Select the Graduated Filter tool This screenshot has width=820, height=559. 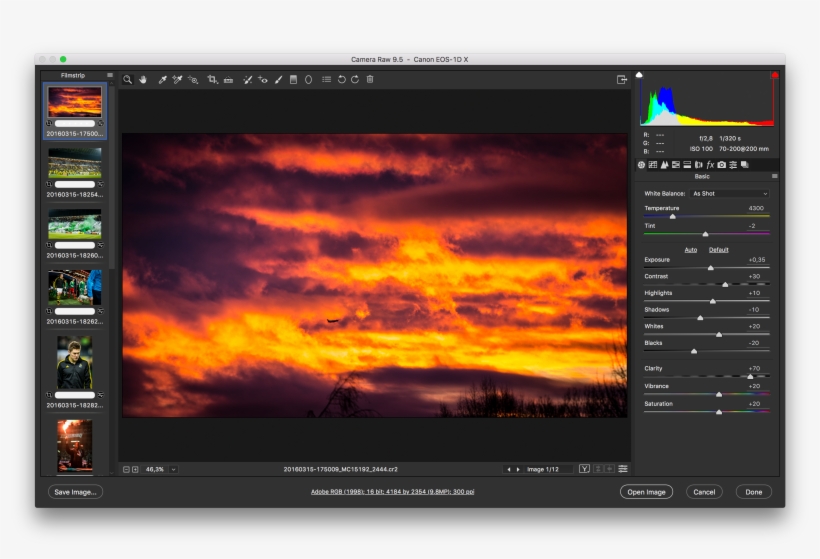click(x=293, y=79)
